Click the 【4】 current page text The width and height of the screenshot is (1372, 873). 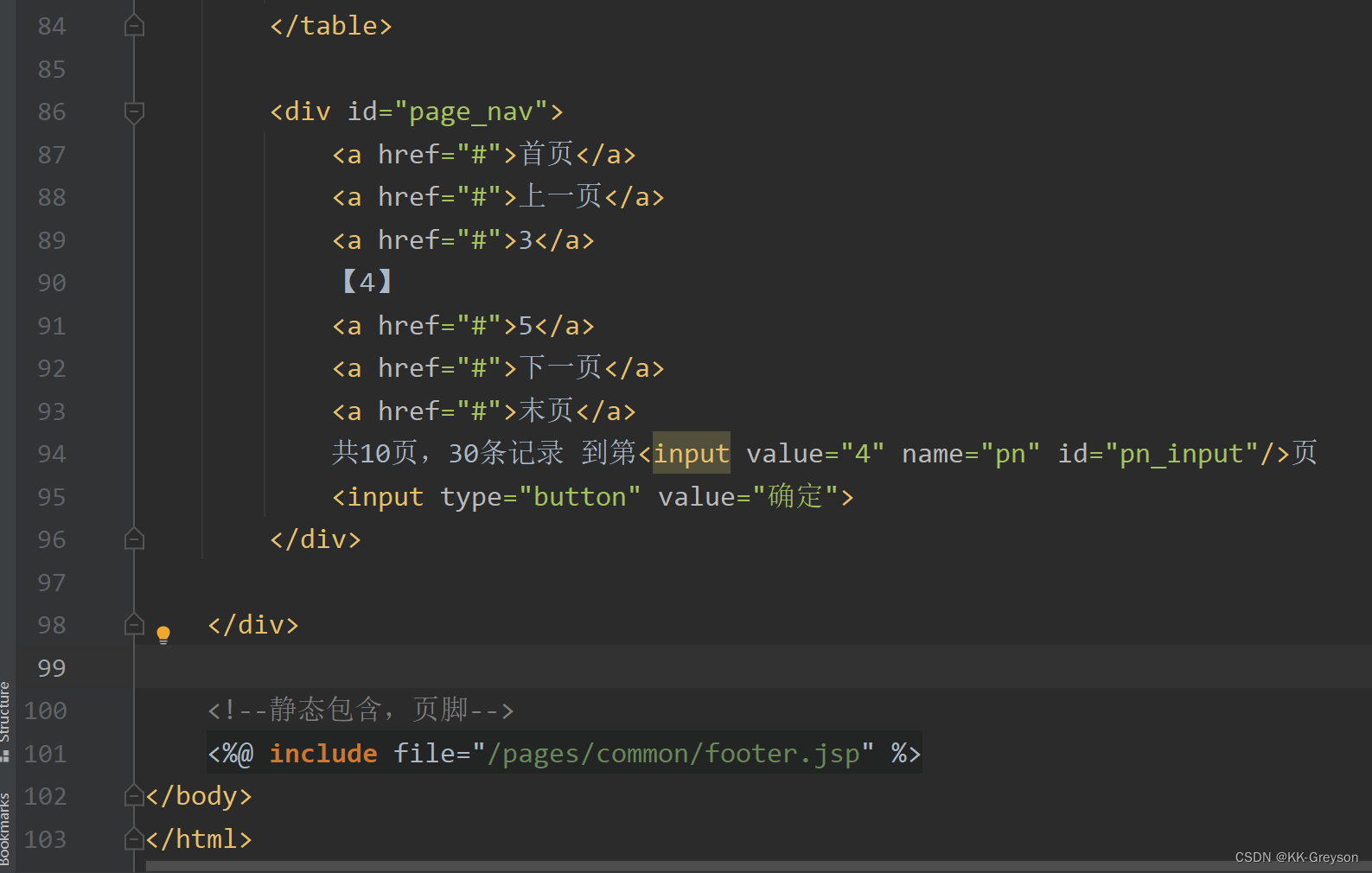[x=367, y=282]
